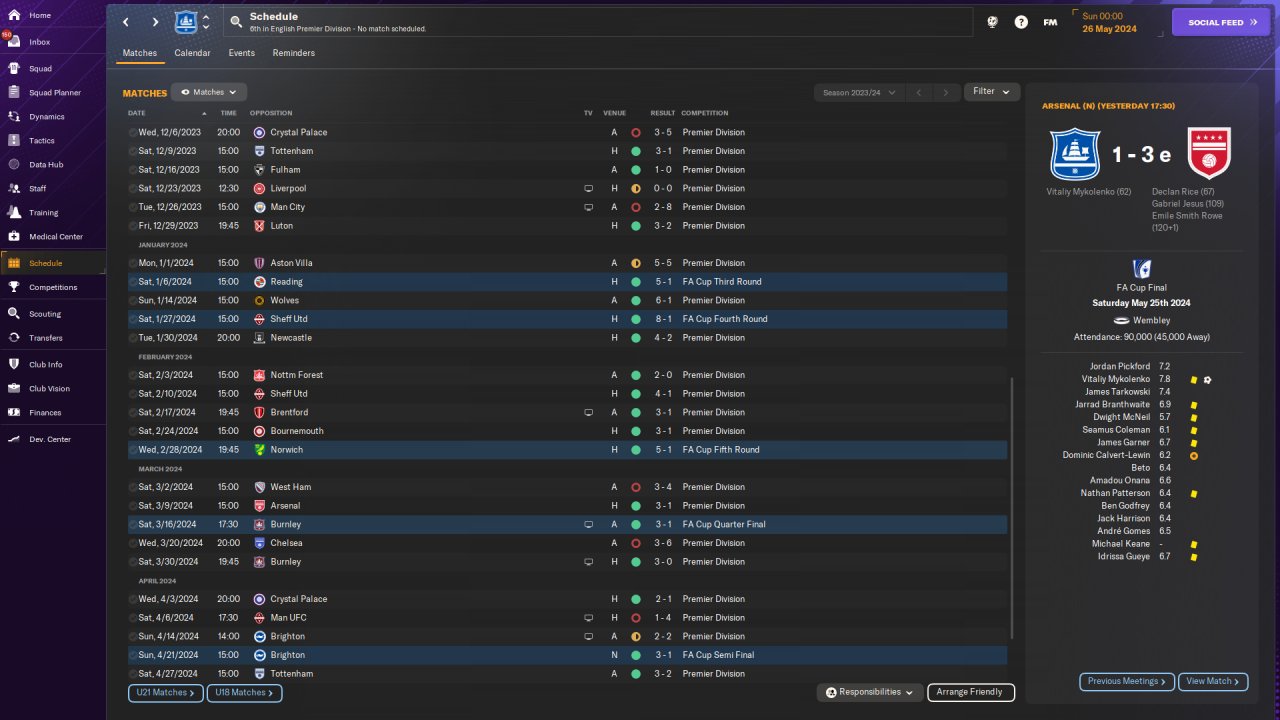This screenshot has width=1280, height=720.
Task: Click the View Match button
Action: [x=1213, y=681]
